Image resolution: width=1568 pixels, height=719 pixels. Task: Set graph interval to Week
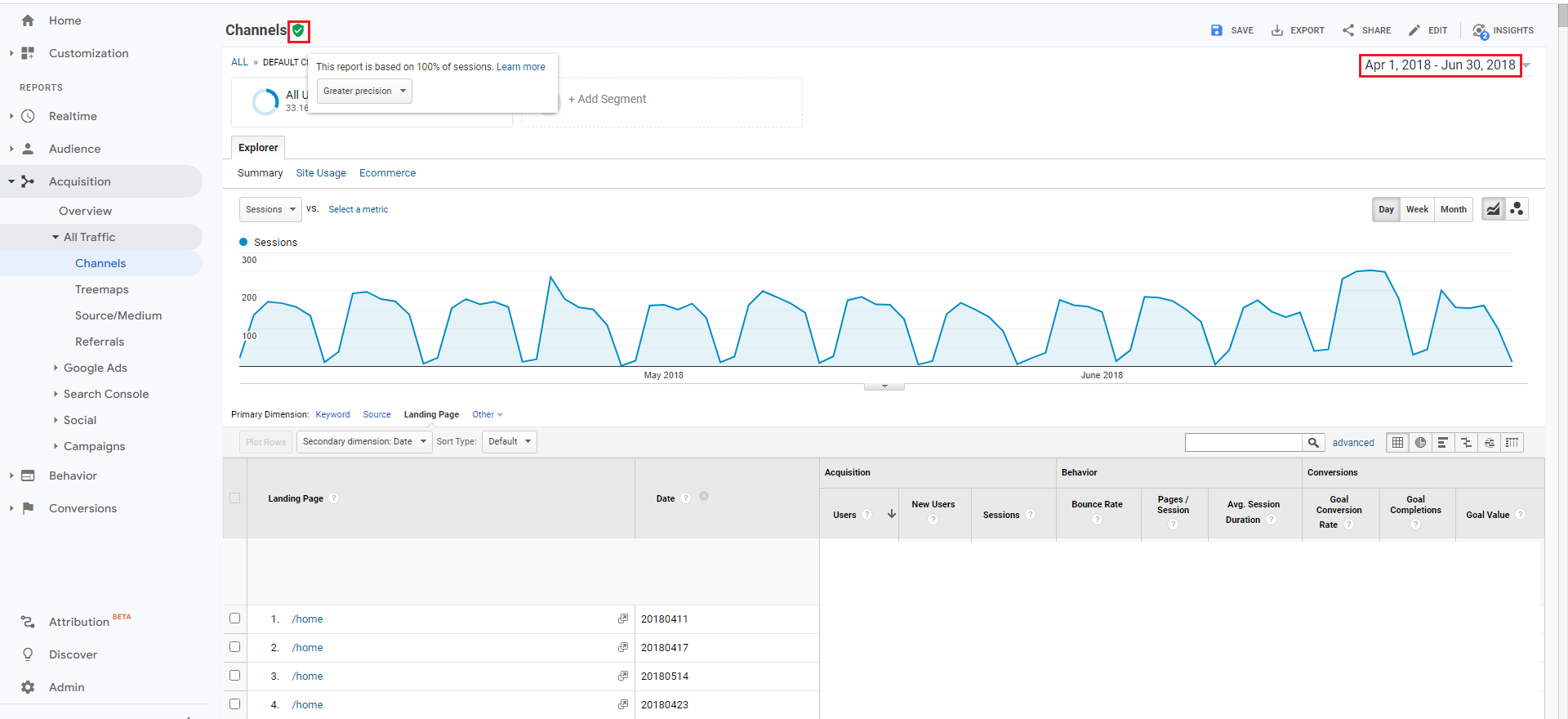[1417, 209]
